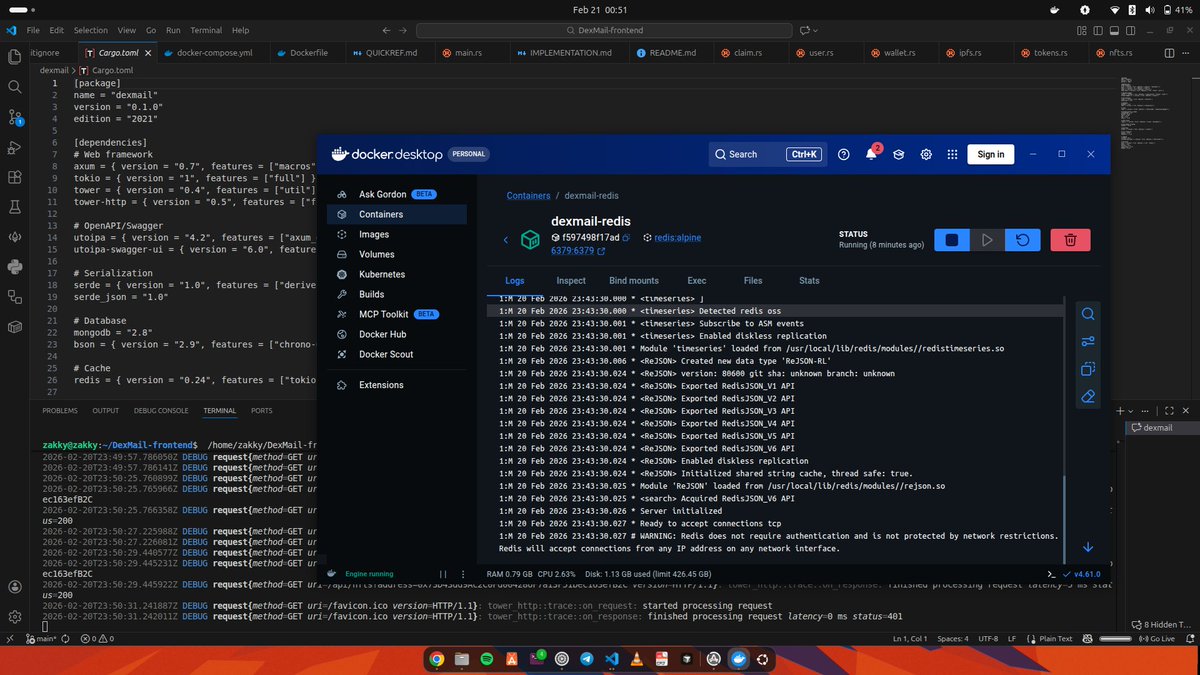Open Docker Desktop notifications bell
The height and width of the screenshot is (675, 1200).
[x=871, y=154]
